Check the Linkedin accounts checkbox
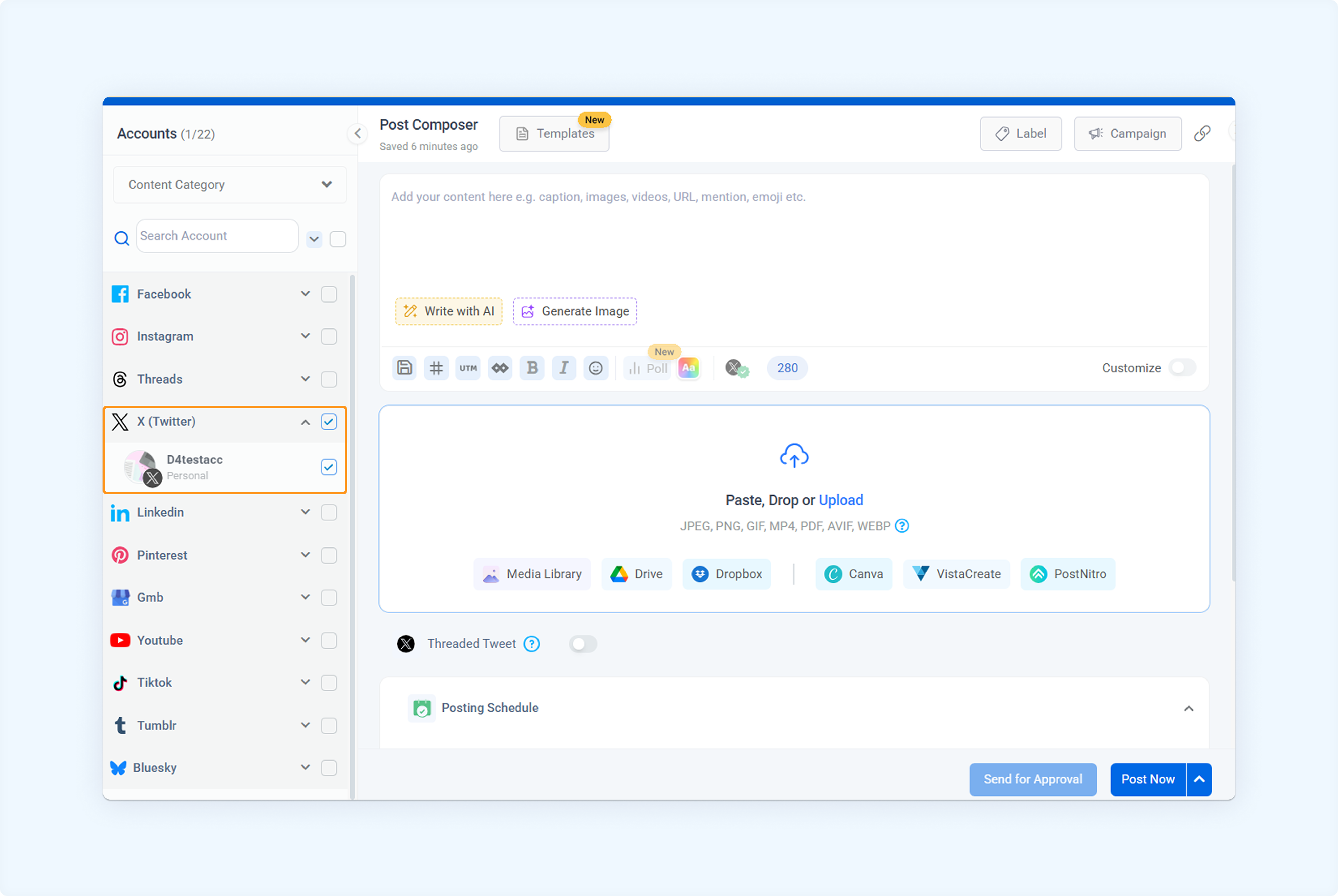The image size is (1338, 896). [x=329, y=512]
